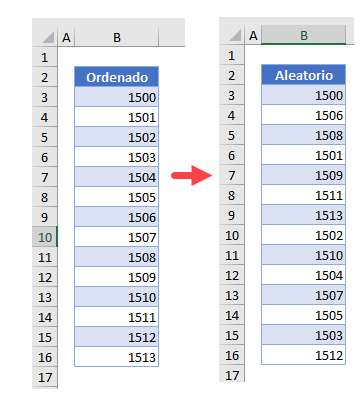363x412 pixels.
Task: Select column B header in the left sheet
Action: click(117, 37)
